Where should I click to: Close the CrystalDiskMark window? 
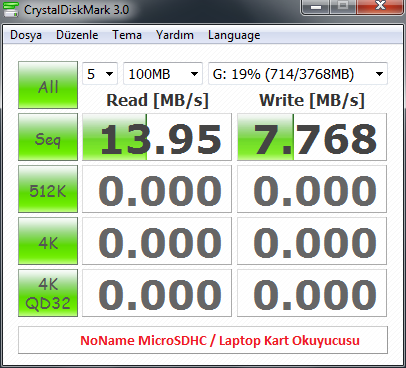point(380,7)
